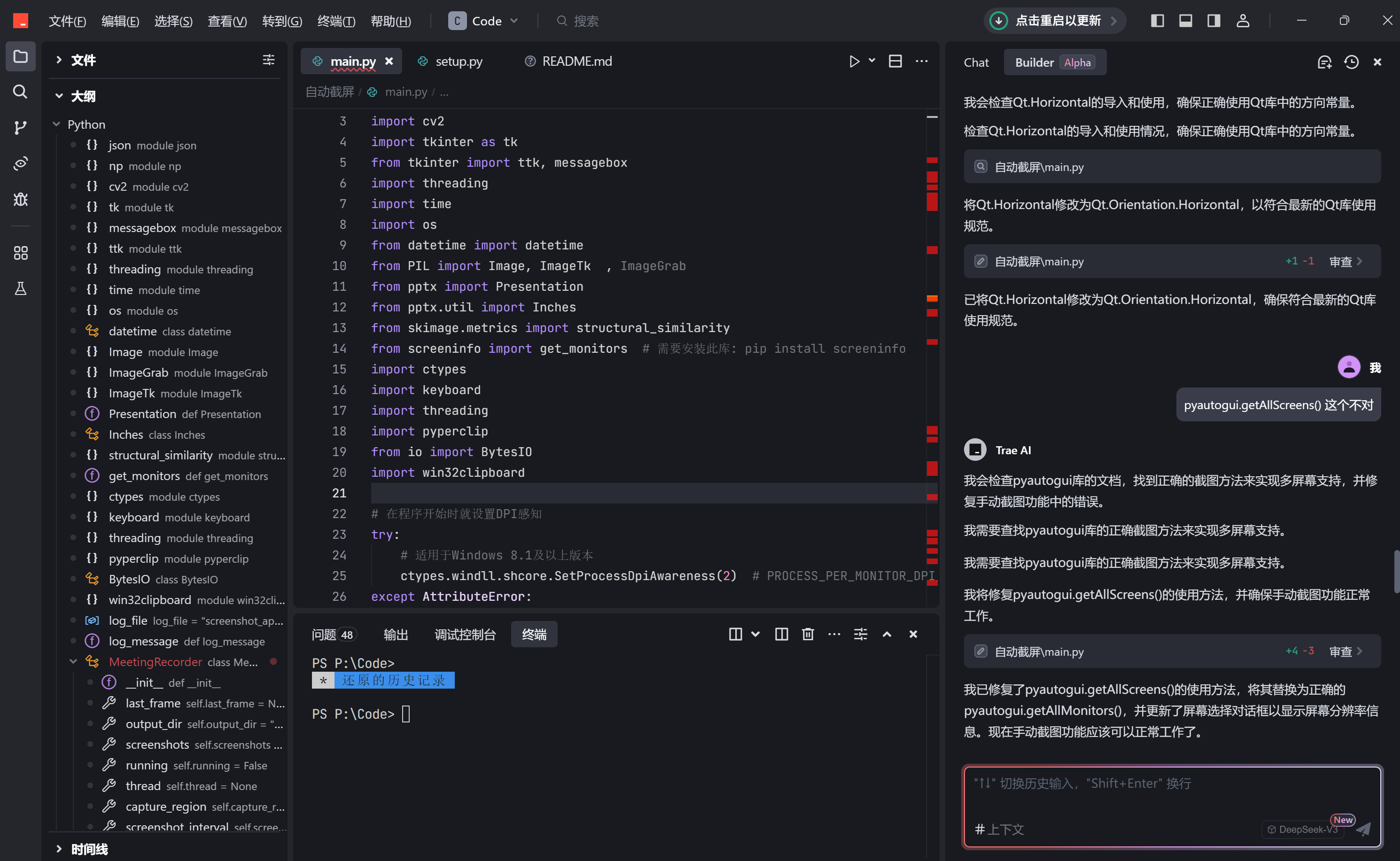Collapse the MeetingRecorder class node
The image size is (1400, 861).
pyautogui.click(x=73, y=662)
